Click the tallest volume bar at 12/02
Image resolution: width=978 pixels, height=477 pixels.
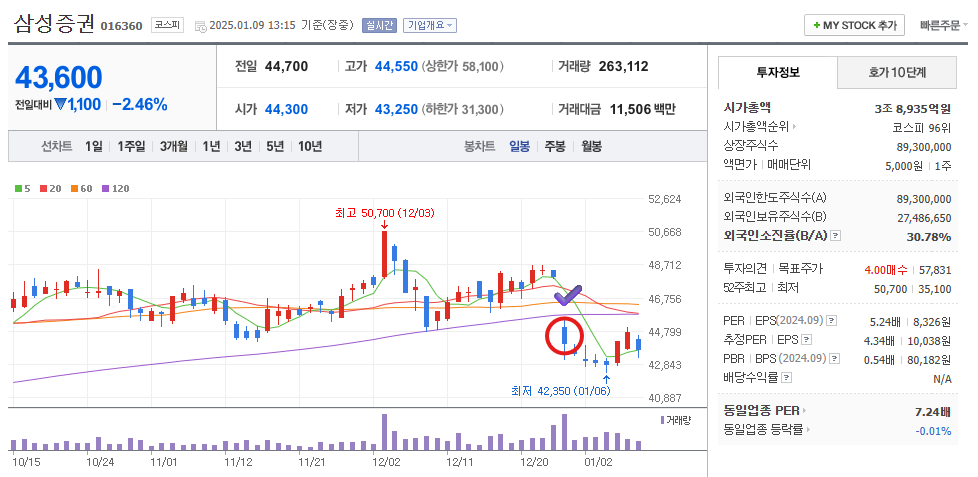pyautogui.click(x=384, y=432)
